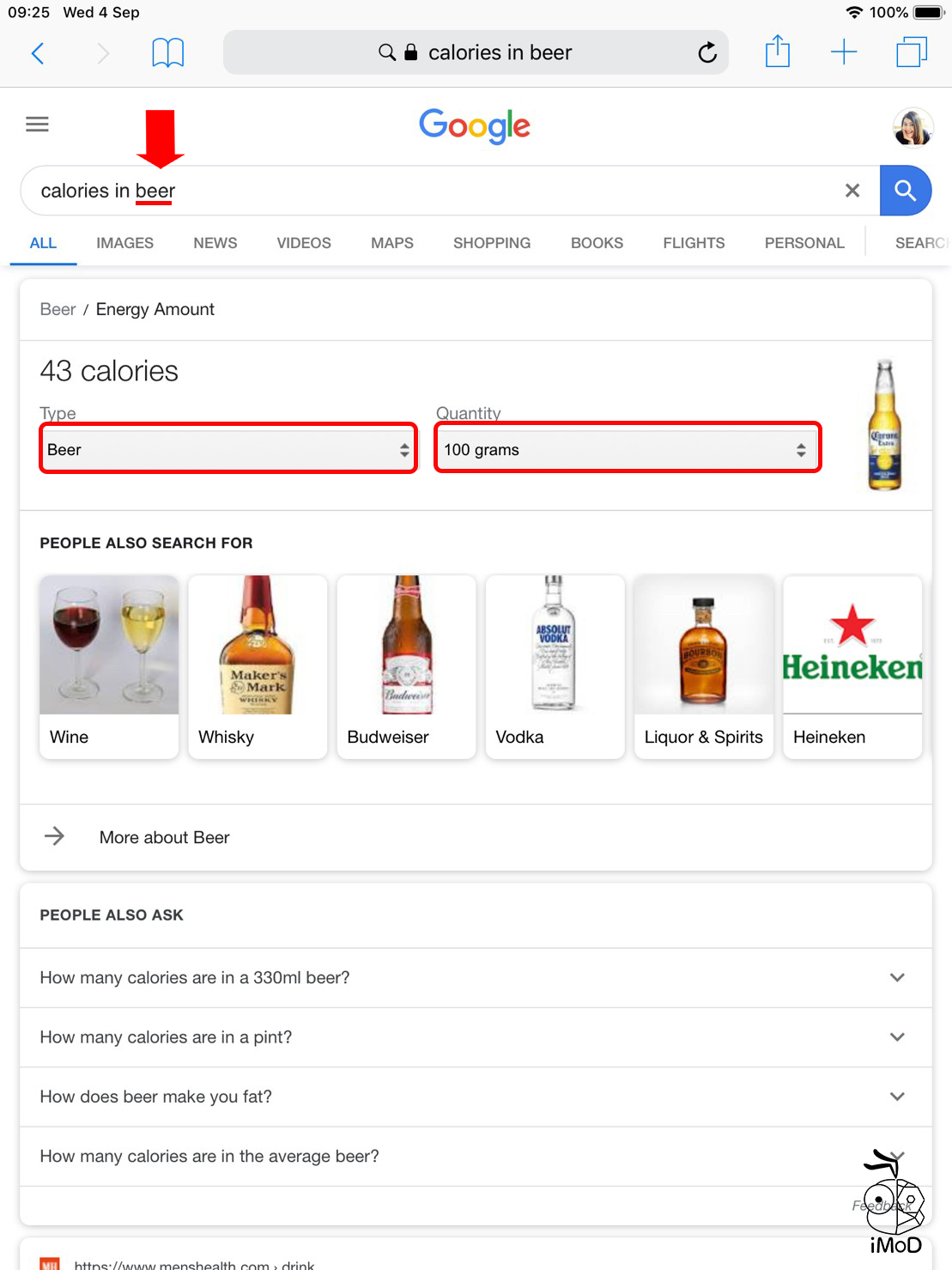Image resolution: width=952 pixels, height=1270 pixels.
Task: Open the Google hamburger menu
Action: pyautogui.click(x=37, y=125)
